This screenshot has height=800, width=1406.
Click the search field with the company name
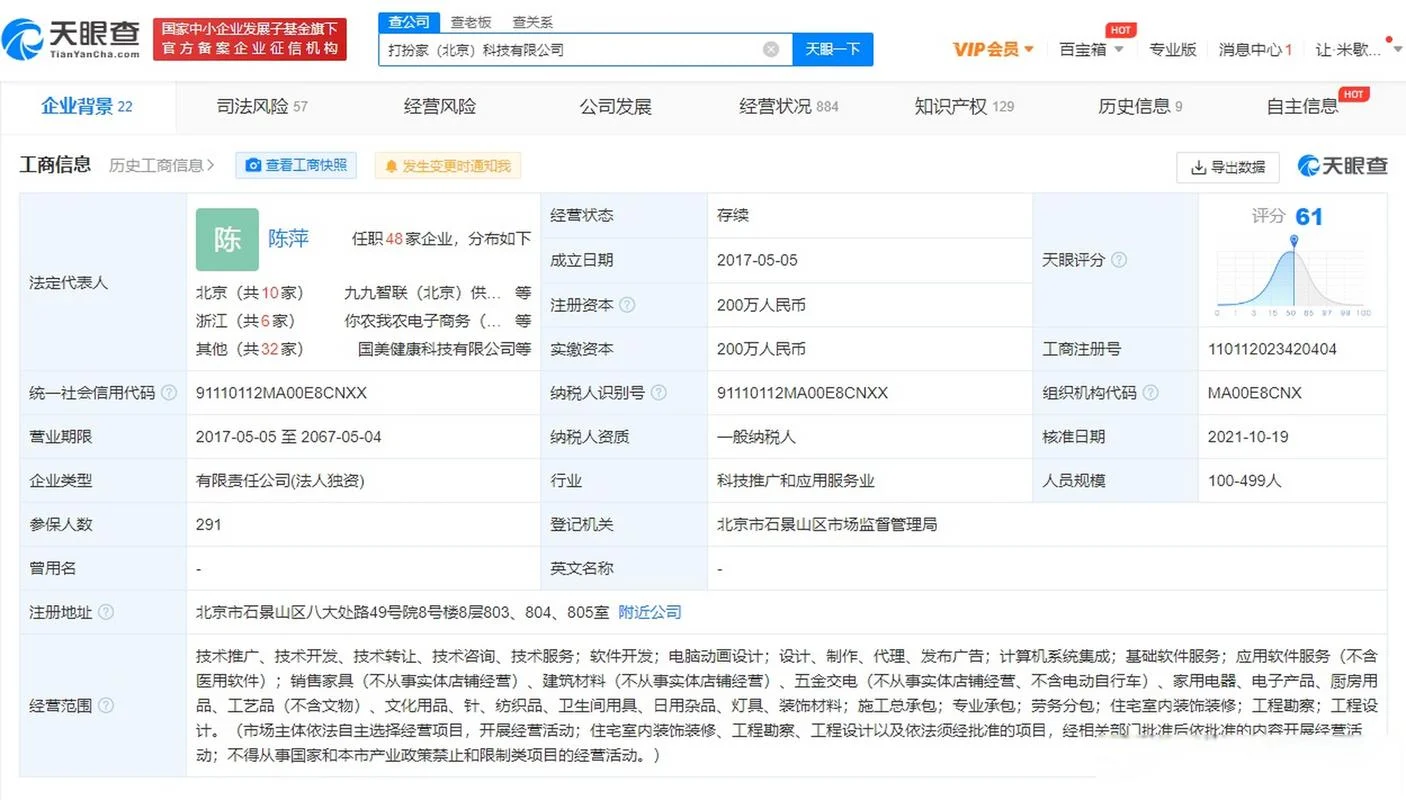point(585,49)
